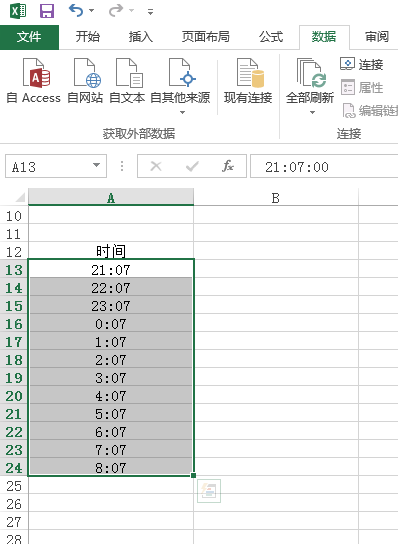
Task: Open the Auto Fill Options button
Action: (209, 491)
